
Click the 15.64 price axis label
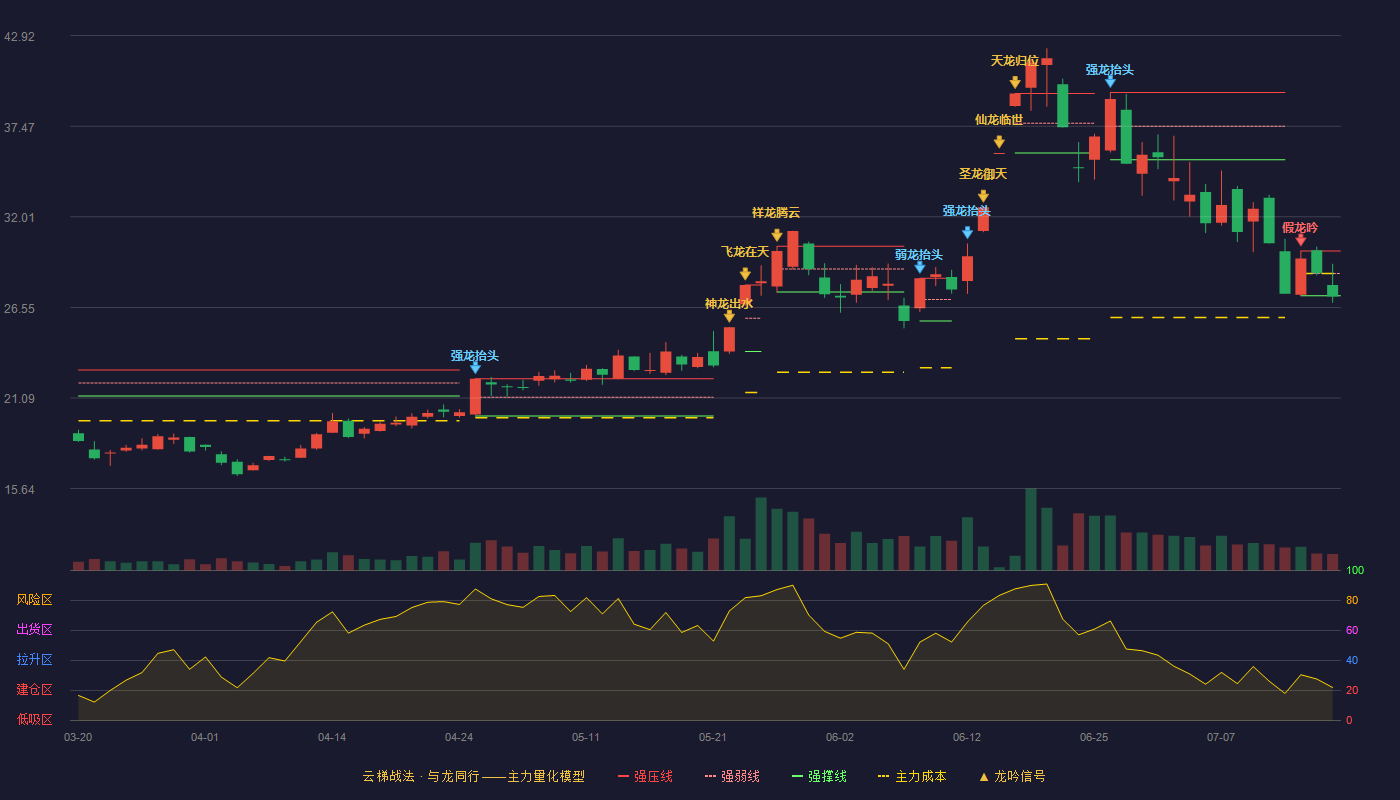coord(19,489)
